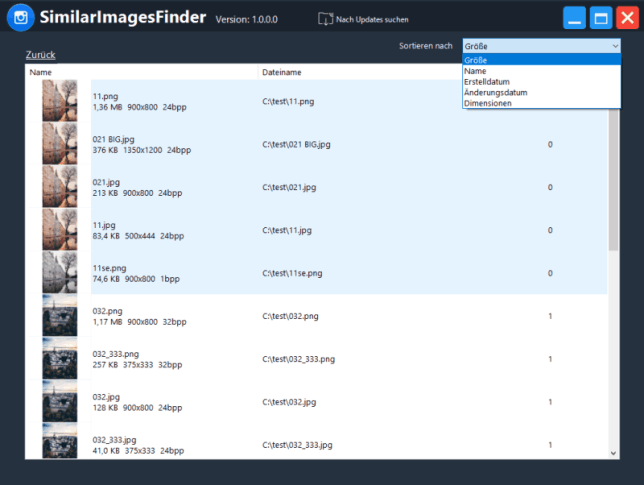
Task: Select the 032.png thumbnail
Action: click(x=59, y=316)
